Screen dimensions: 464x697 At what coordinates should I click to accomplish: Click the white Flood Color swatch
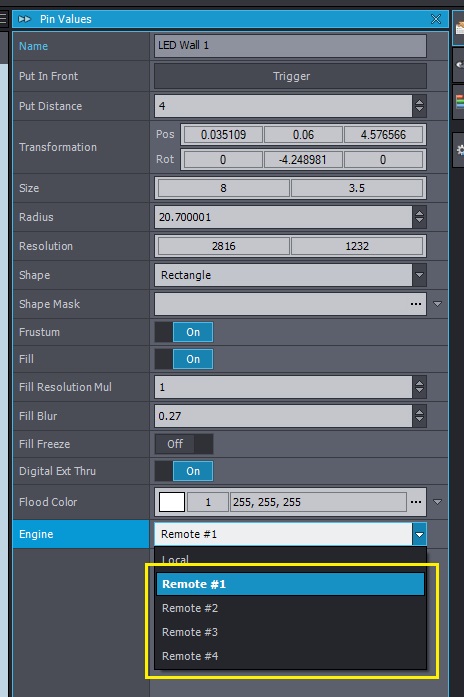click(x=172, y=502)
